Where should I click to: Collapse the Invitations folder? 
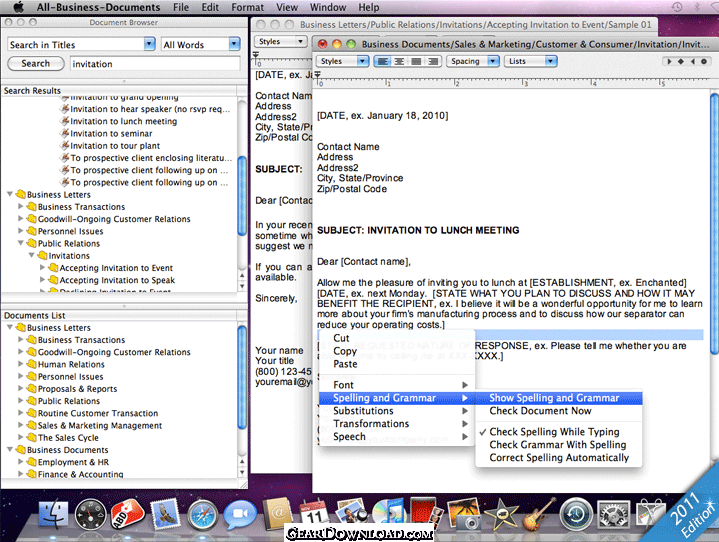(x=32, y=255)
